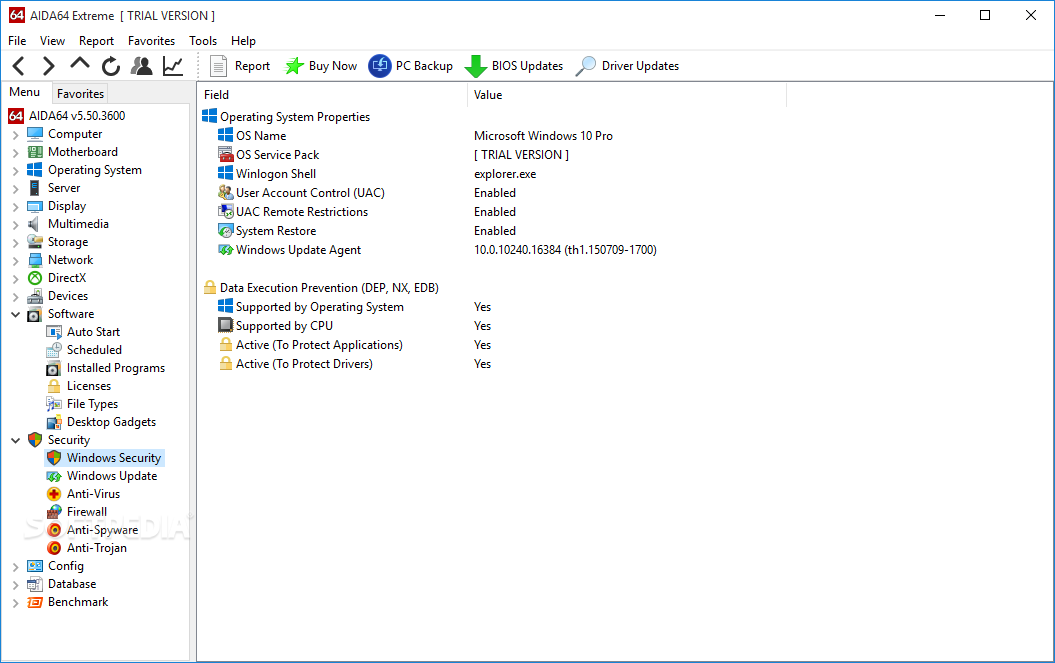Screen dimensions: 1055x663
Task: Go back with the left arrow toolbar icon
Action: tap(19, 66)
